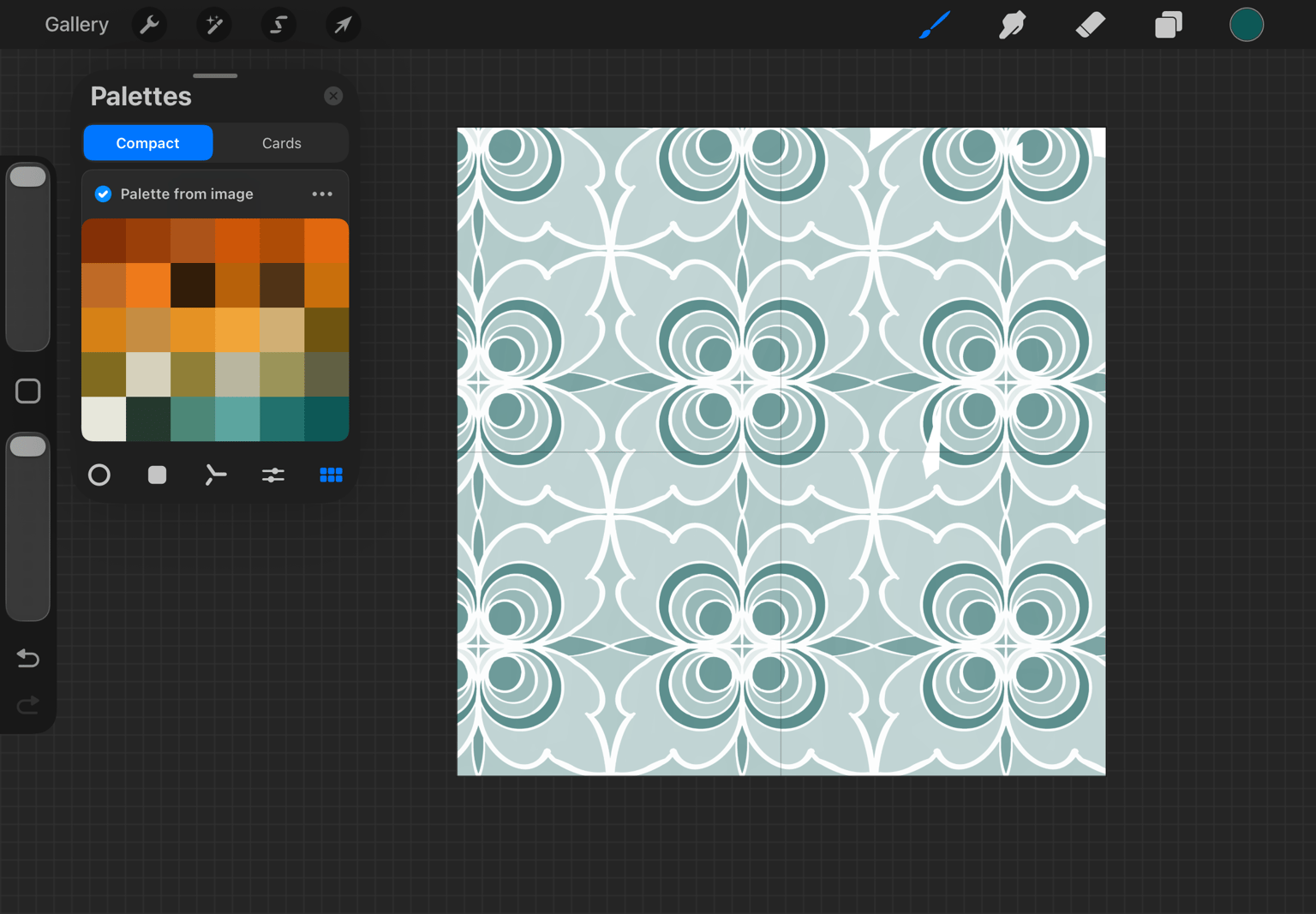Image resolution: width=1316 pixels, height=914 pixels.
Task: Switch to color Disc mode
Action: coord(99,475)
